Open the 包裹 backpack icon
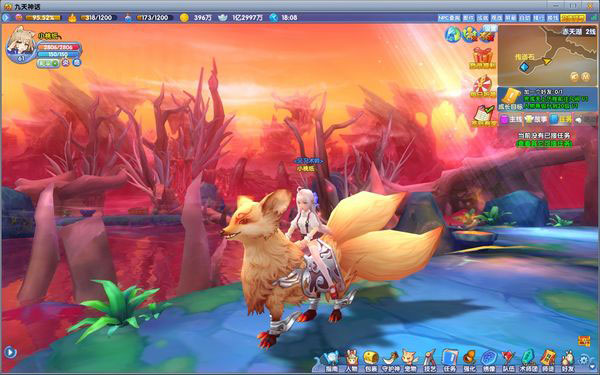This screenshot has height=375, width=600. pyautogui.click(x=370, y=361)
